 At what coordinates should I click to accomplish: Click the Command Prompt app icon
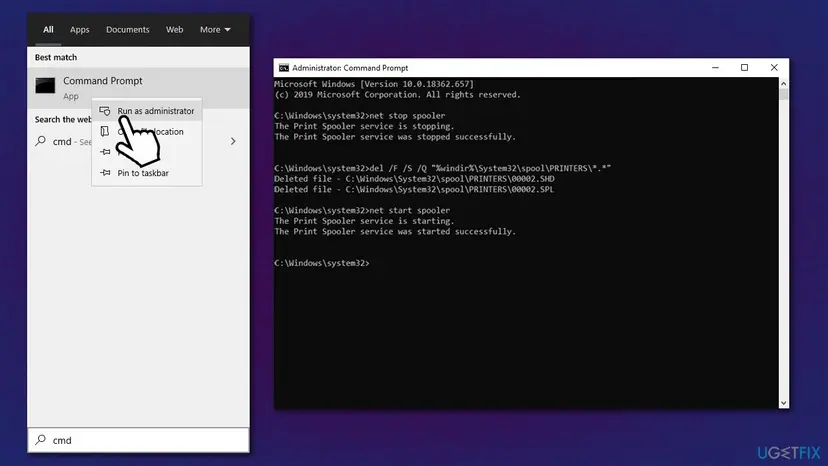[45, 86]
